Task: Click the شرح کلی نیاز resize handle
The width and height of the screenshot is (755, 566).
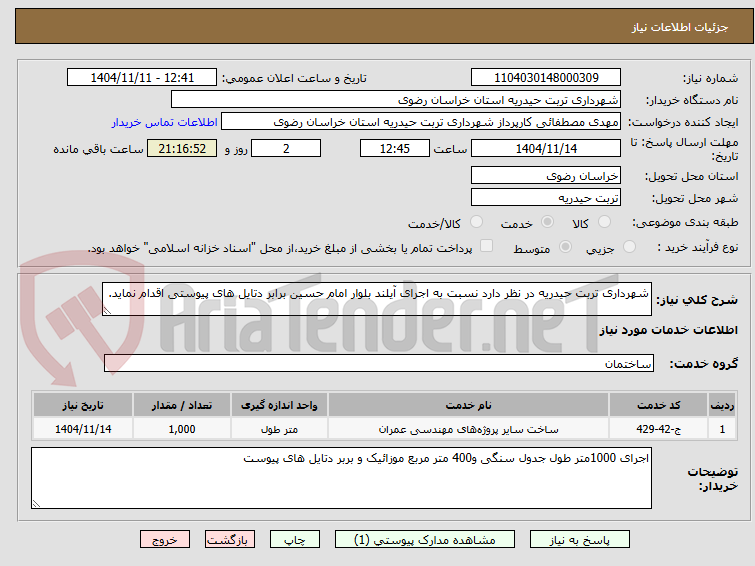Action: [107, 311]
